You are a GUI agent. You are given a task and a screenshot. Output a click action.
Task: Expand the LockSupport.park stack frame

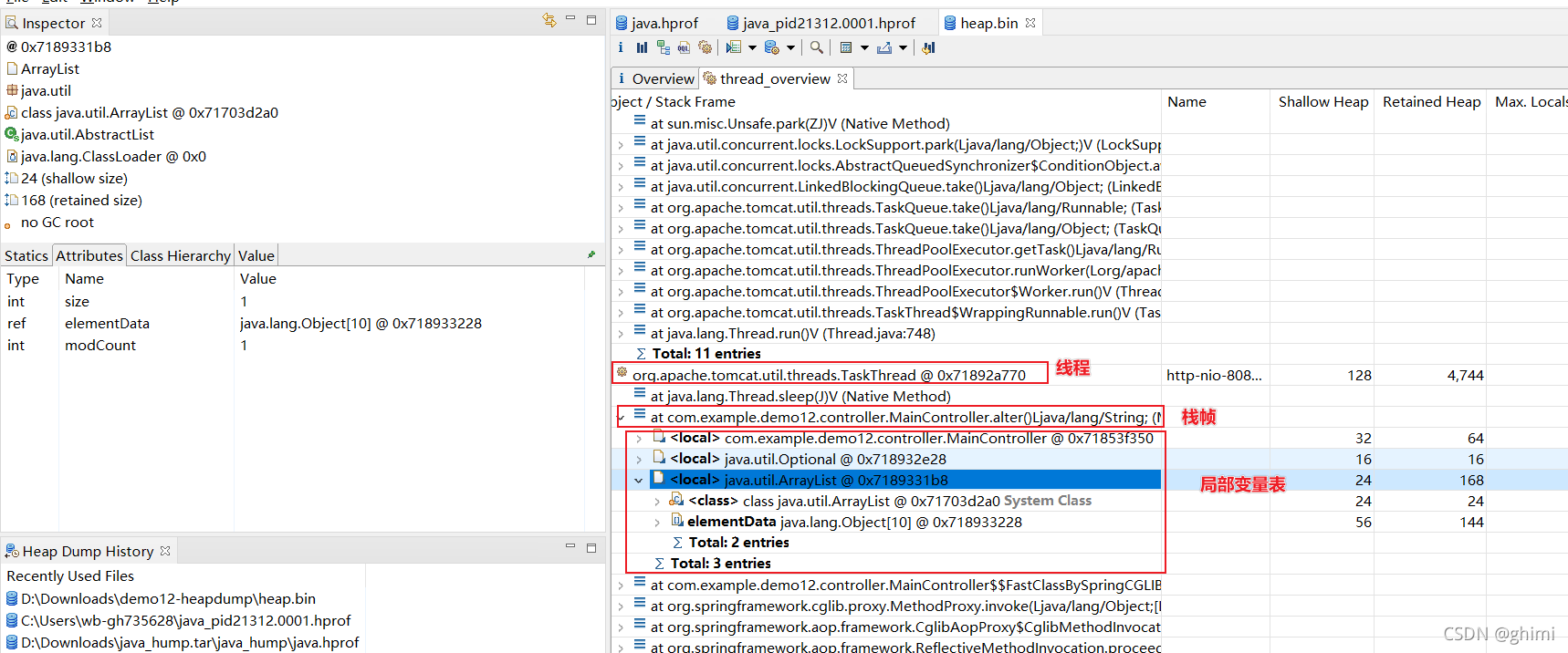[621, 144]
